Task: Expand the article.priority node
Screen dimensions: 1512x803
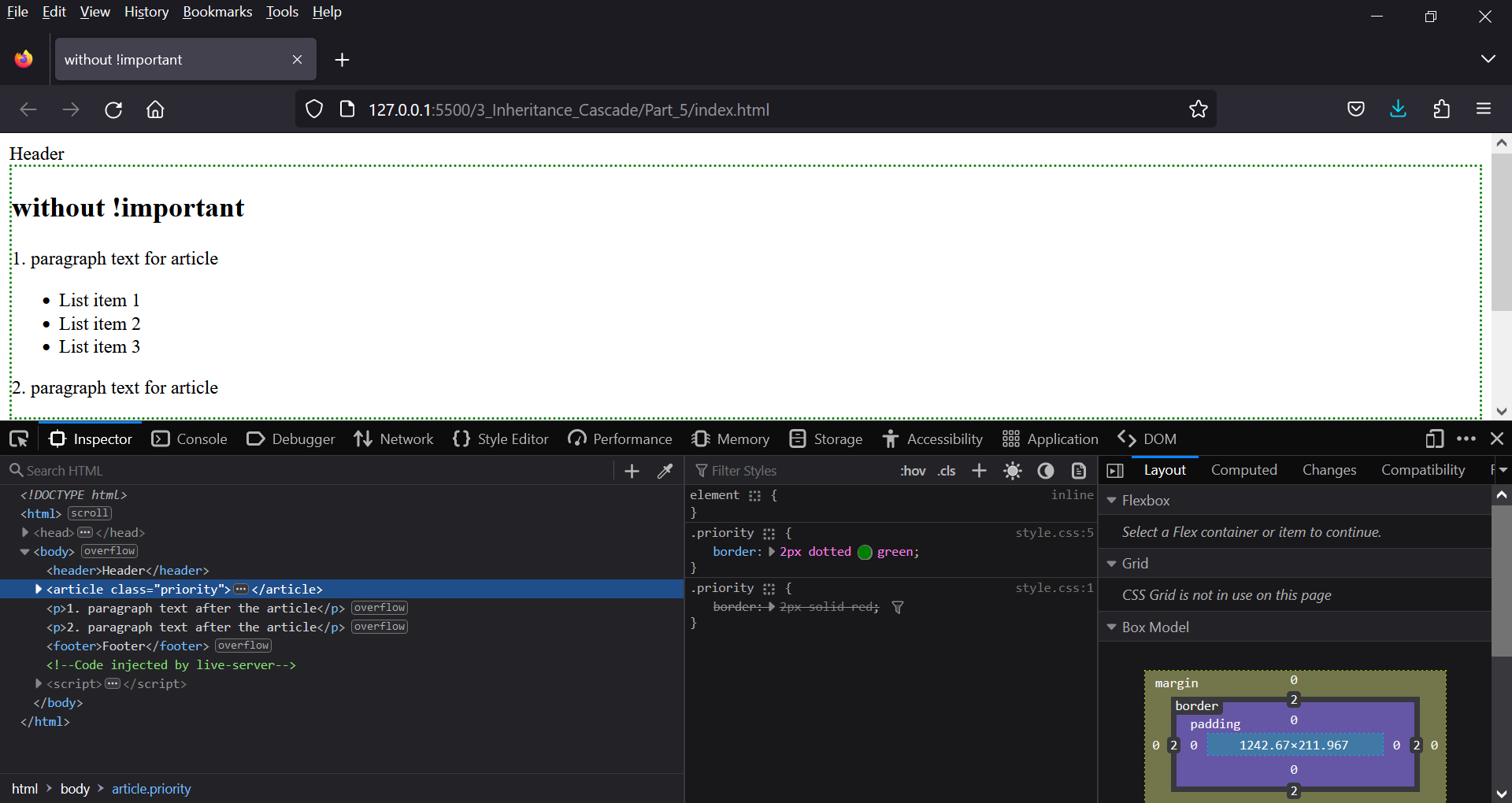Action: point(38,589)
